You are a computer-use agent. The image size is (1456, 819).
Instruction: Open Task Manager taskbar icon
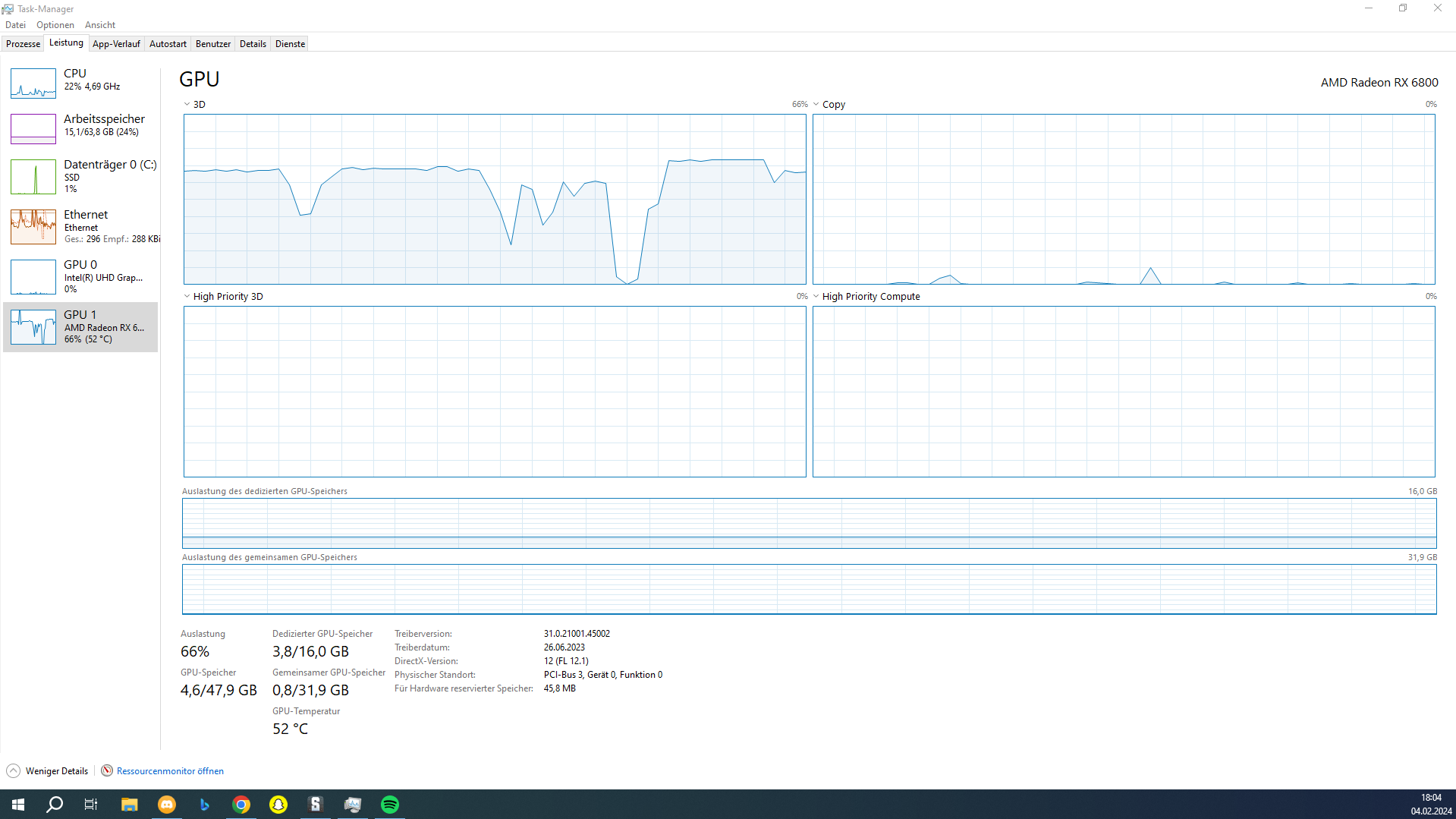point(353,805)
